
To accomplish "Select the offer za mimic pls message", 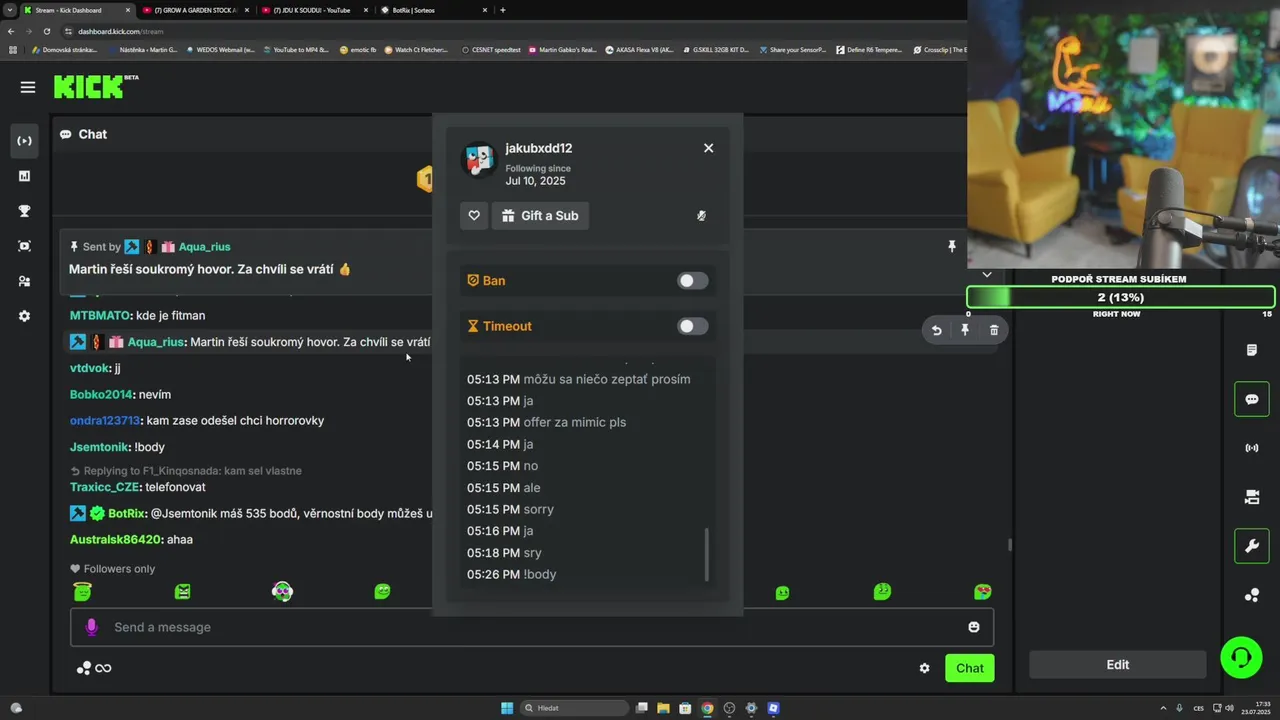I will pyautogui.click(x=546, y=422).
